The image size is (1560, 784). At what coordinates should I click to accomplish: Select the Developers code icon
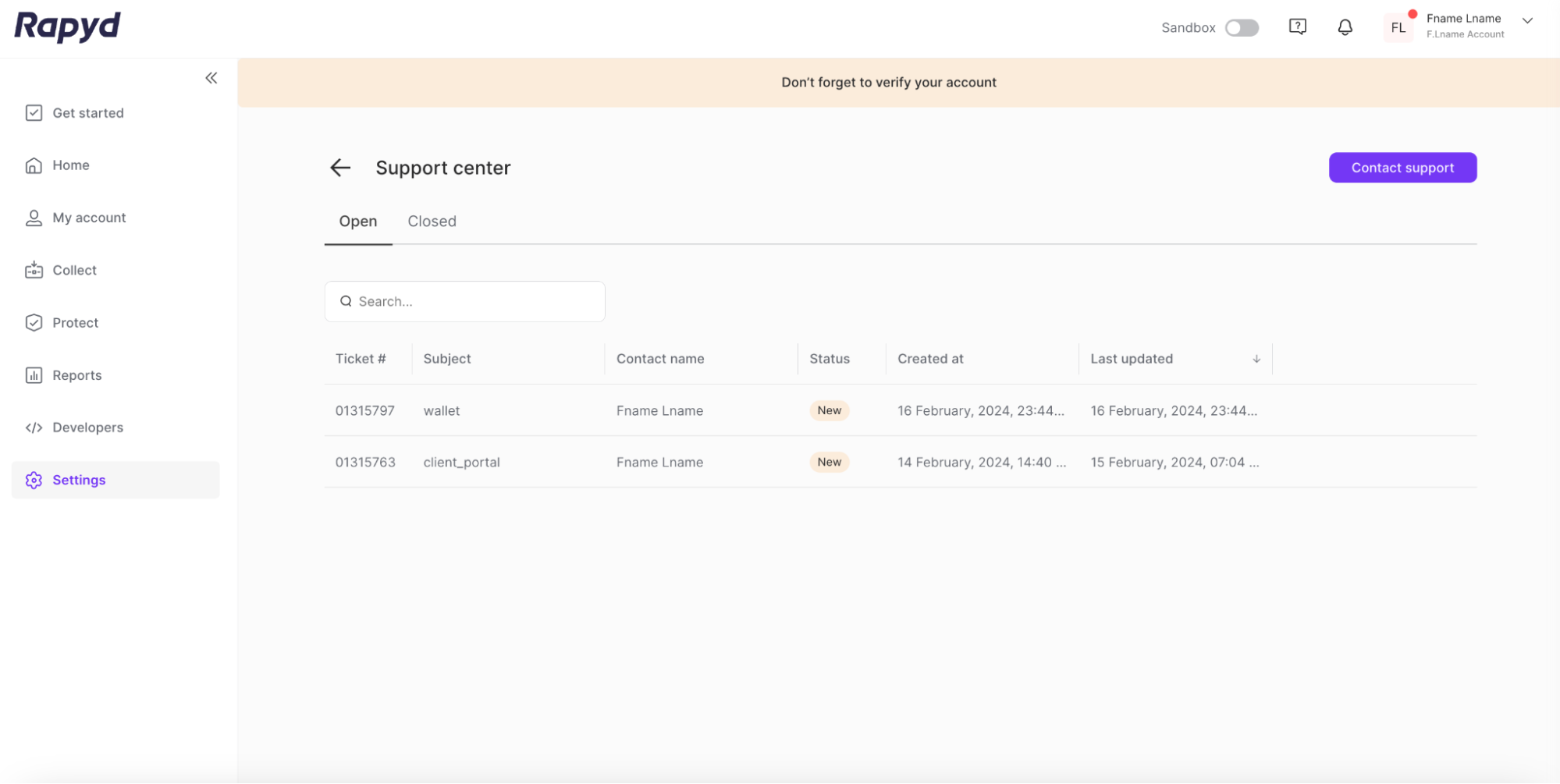coord(34,427)
